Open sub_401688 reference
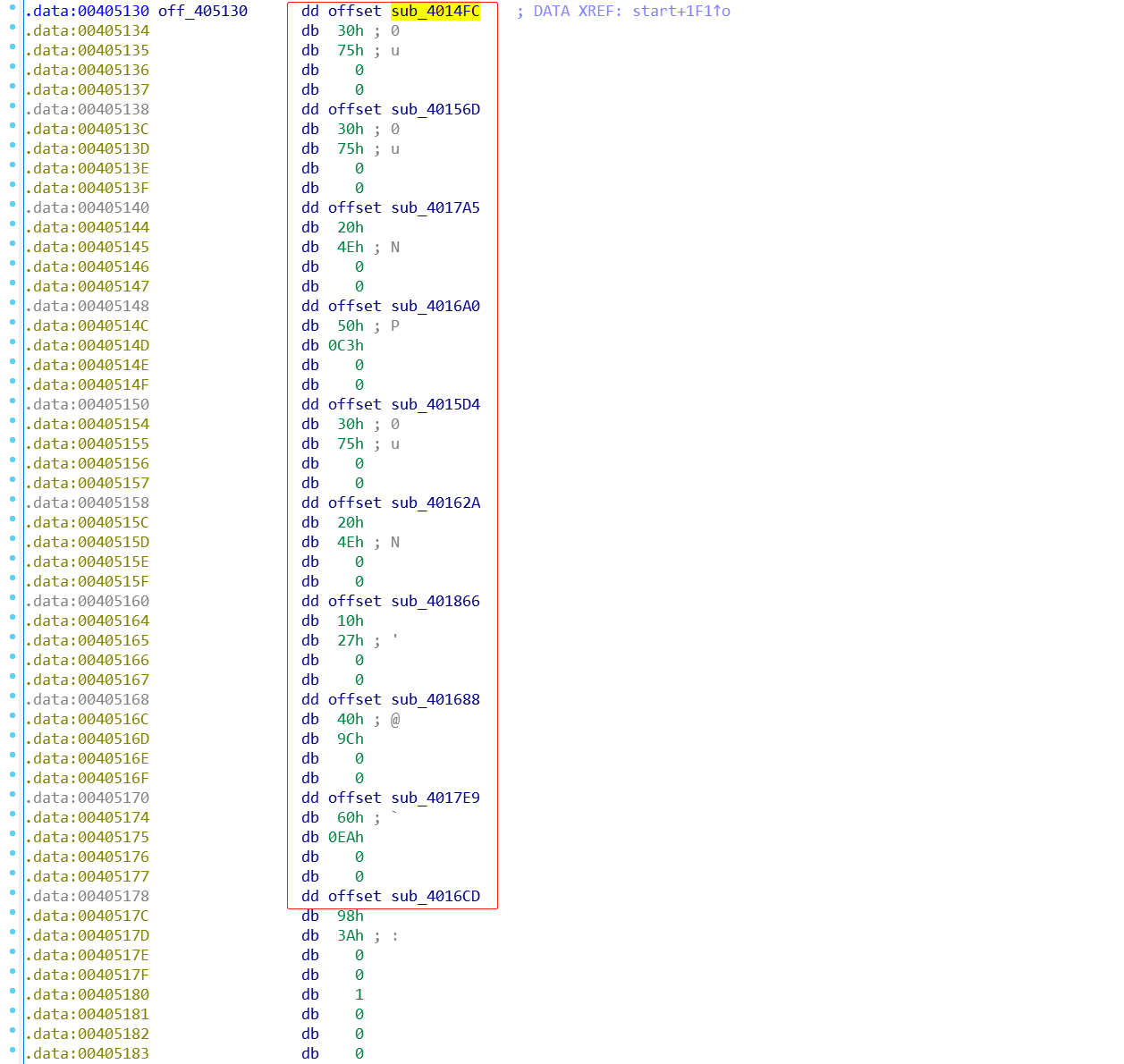 pos(435,699)
